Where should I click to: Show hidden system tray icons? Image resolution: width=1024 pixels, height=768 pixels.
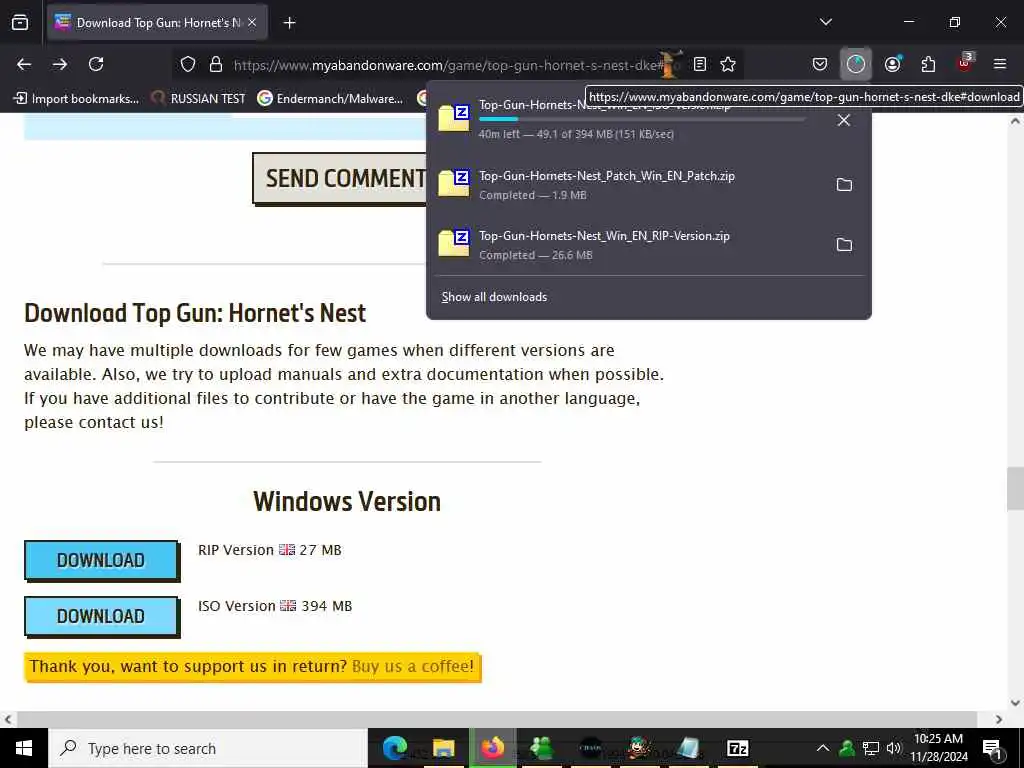[823, 748]
